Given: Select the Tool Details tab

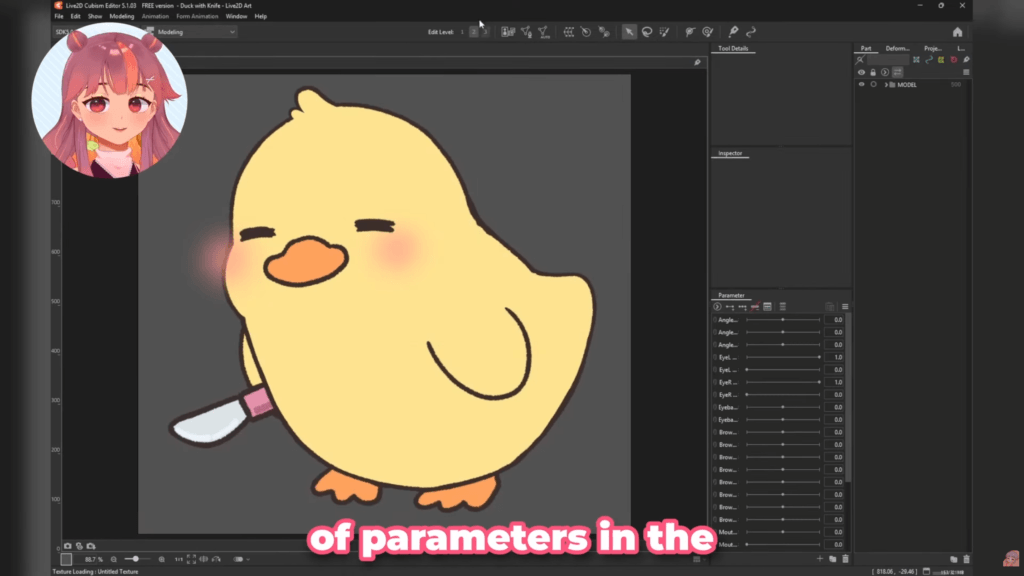Looking at the screenshot, I should coord(733,48).
